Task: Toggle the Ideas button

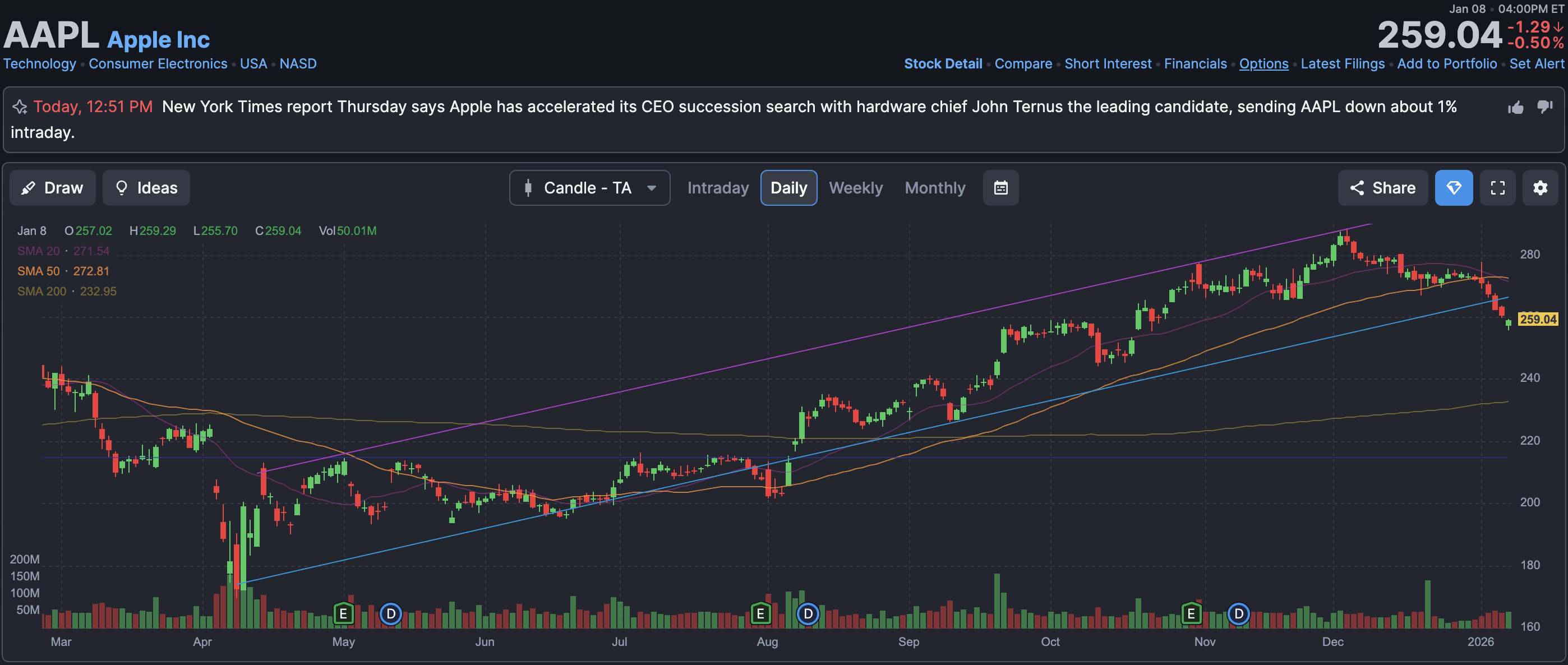Action: pos(146,188)
